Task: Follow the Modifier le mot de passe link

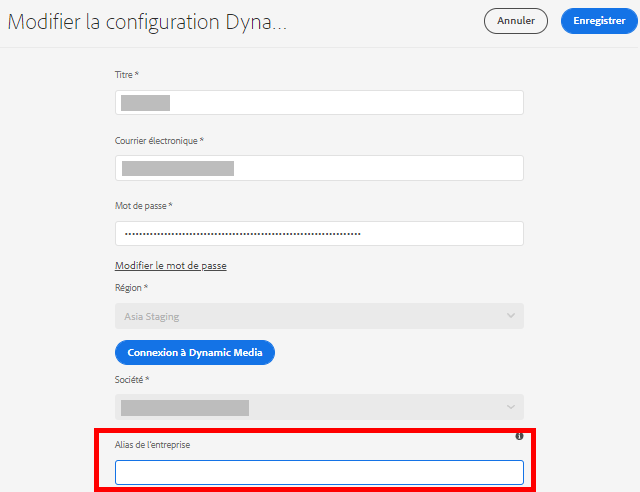Action: [x=171, y=266]
